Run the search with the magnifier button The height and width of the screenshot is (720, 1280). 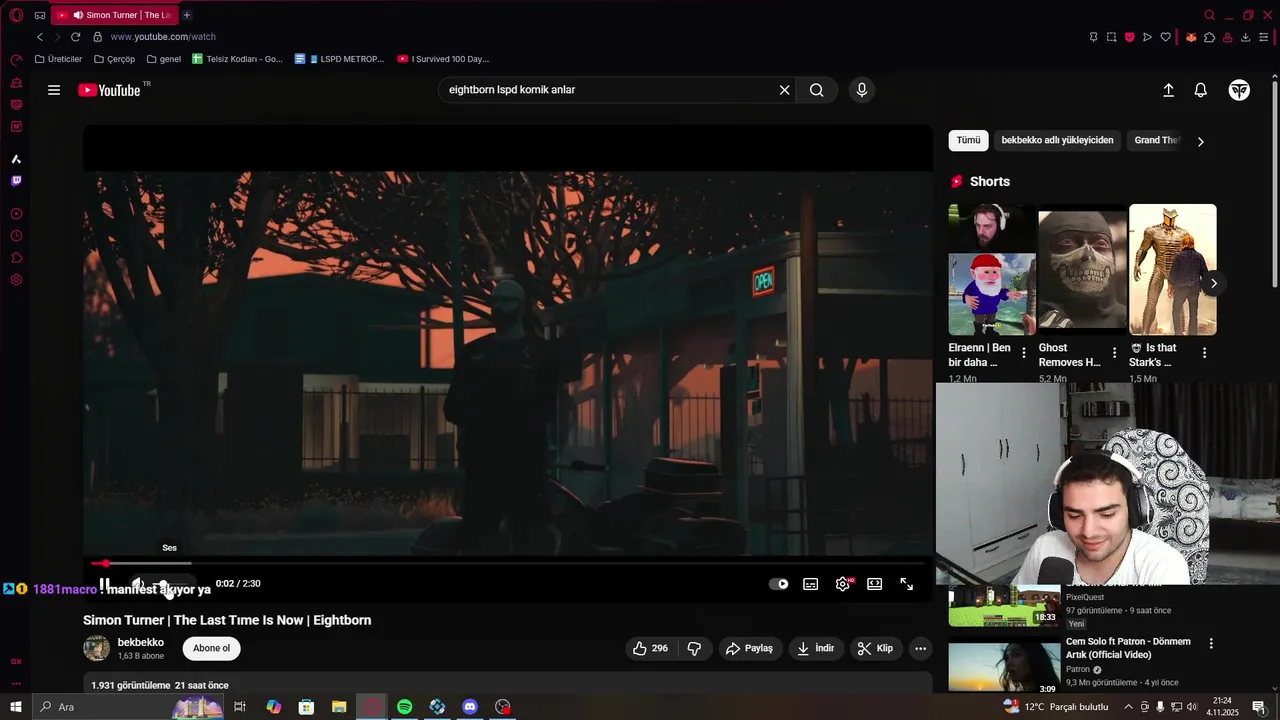click(817, 90)
